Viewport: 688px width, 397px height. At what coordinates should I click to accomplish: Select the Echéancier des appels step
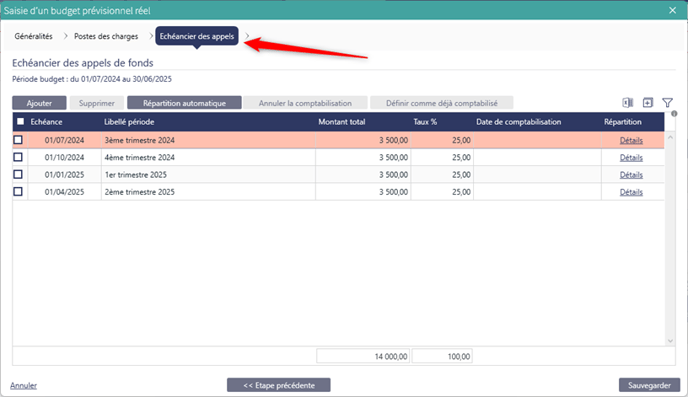coord(197,36)
